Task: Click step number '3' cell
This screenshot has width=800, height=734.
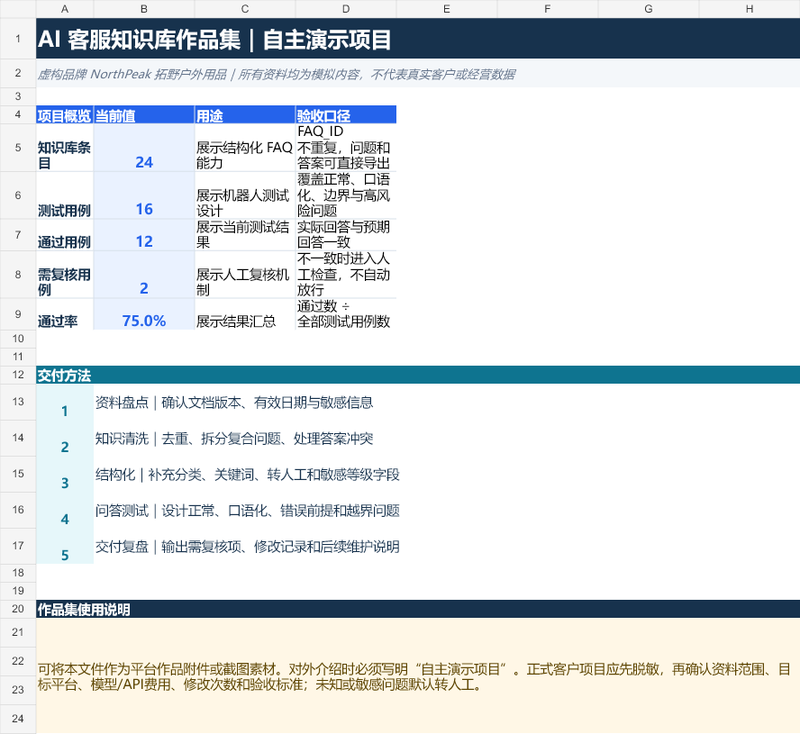Action: 65,474
